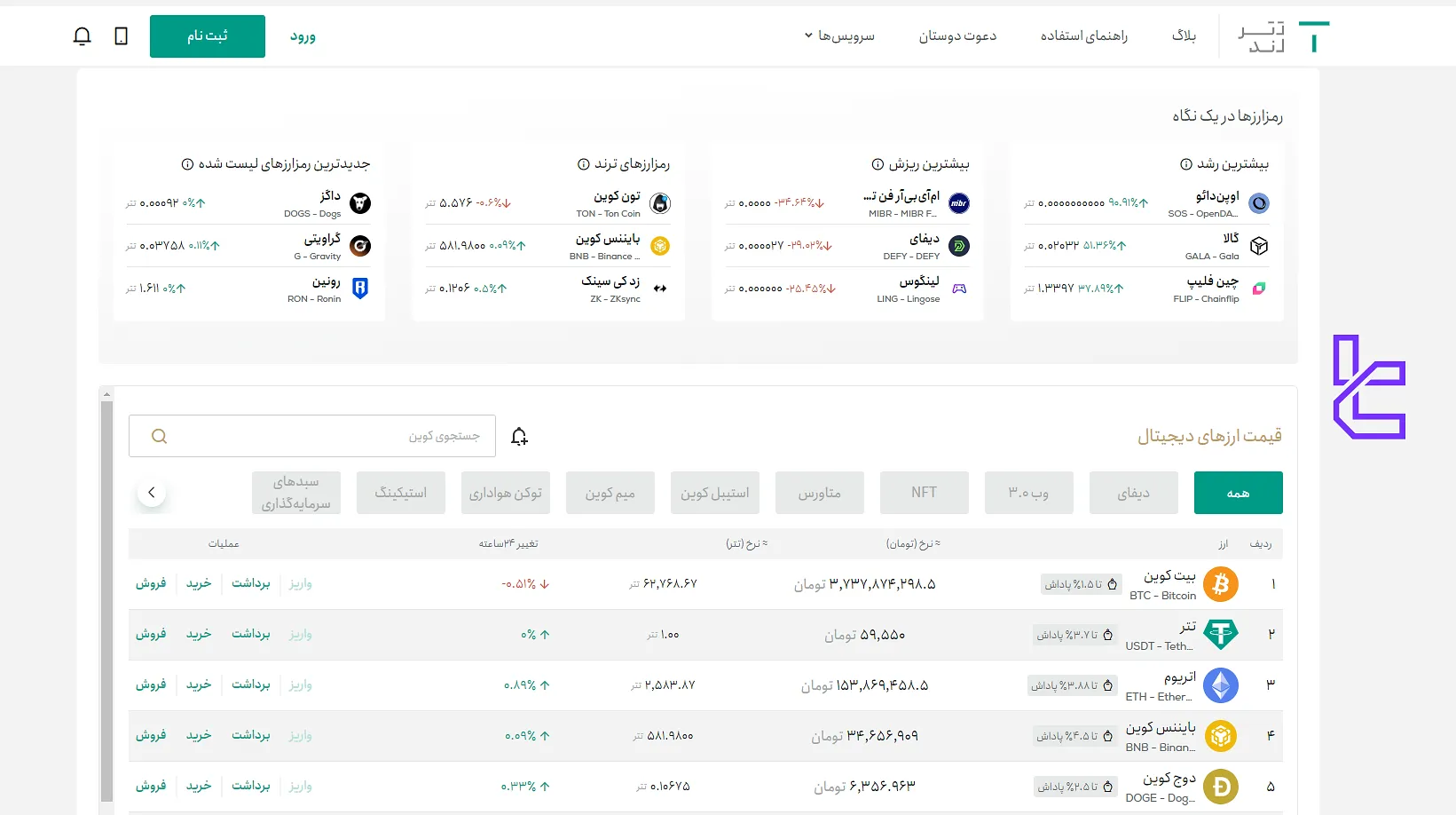
Task: Select the استیبل کوین tab
Action: click(x=714, y=492)
